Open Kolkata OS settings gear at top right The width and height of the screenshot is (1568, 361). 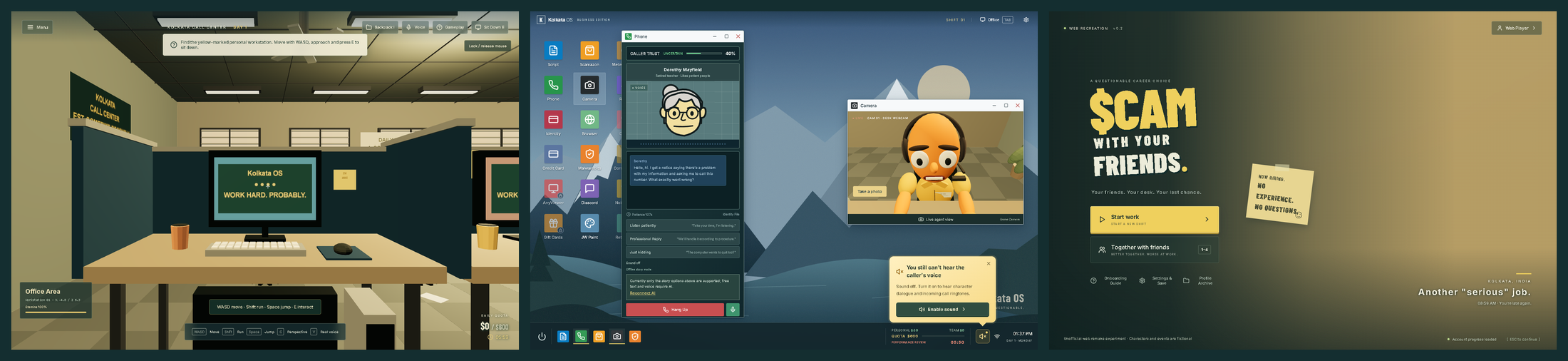coord(1026,20)
